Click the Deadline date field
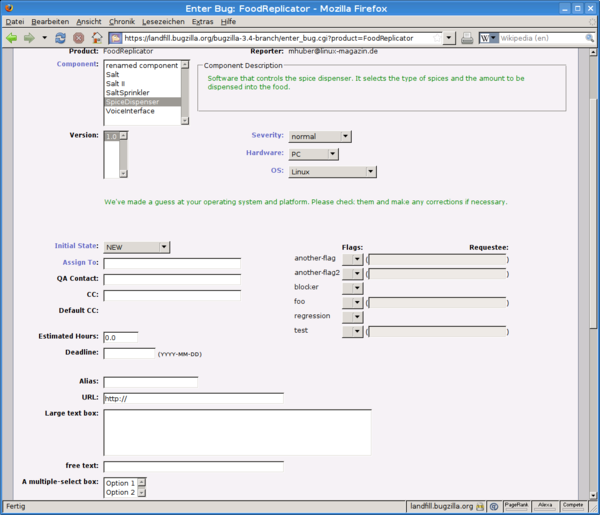 click(129, 353)
